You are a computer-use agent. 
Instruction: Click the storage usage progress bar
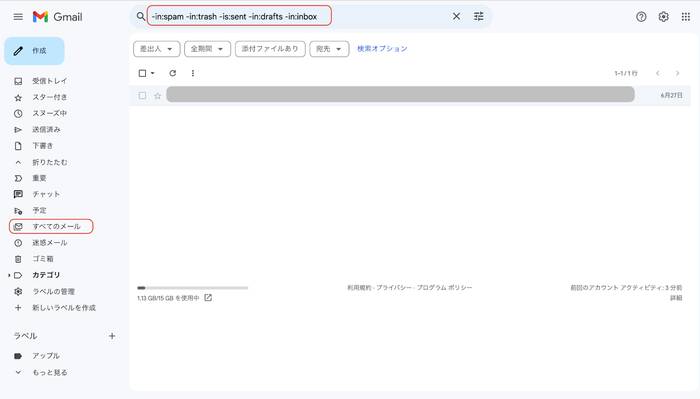coord(192,288)
